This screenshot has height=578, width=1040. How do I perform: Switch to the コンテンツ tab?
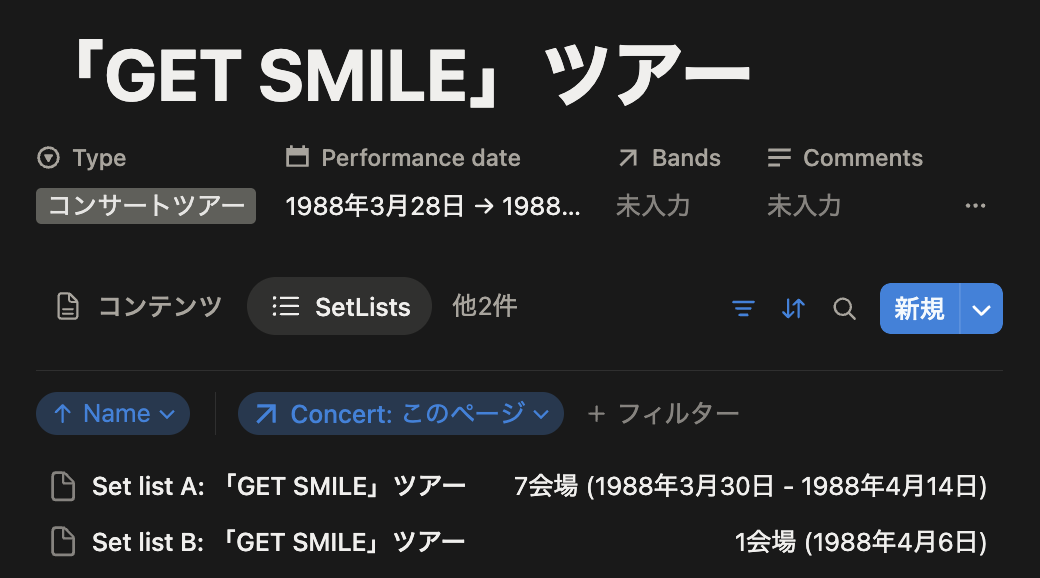139,307
